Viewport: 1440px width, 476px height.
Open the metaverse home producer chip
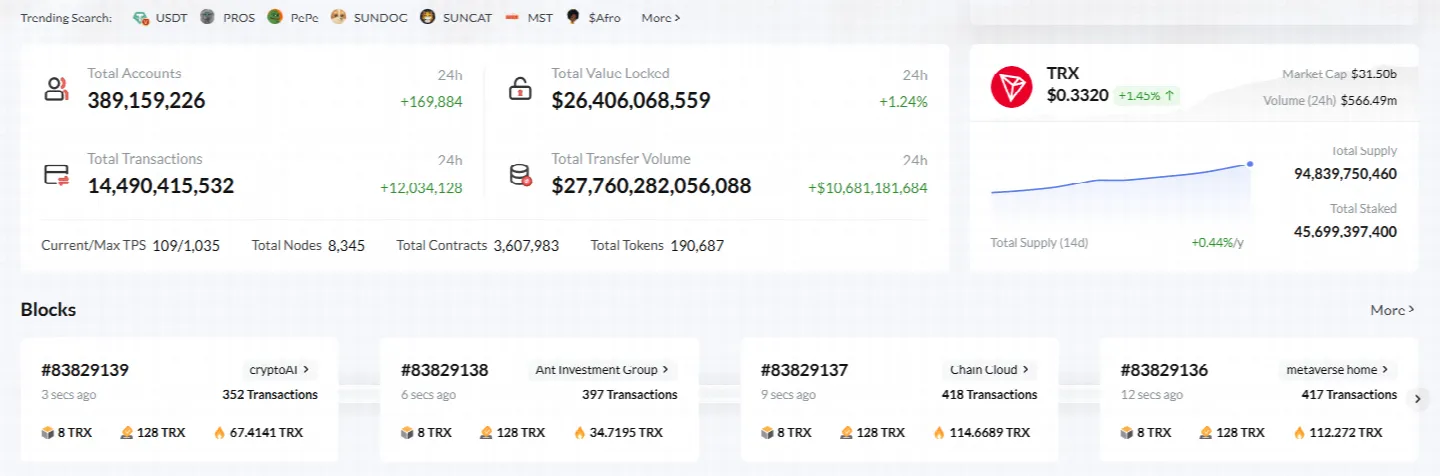click(1338, 370)
